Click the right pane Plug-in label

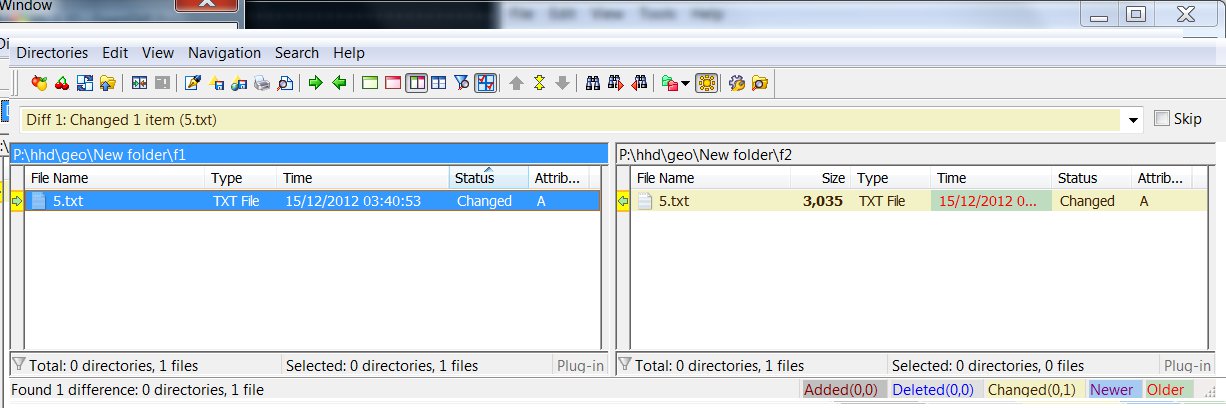[1187, 366]
